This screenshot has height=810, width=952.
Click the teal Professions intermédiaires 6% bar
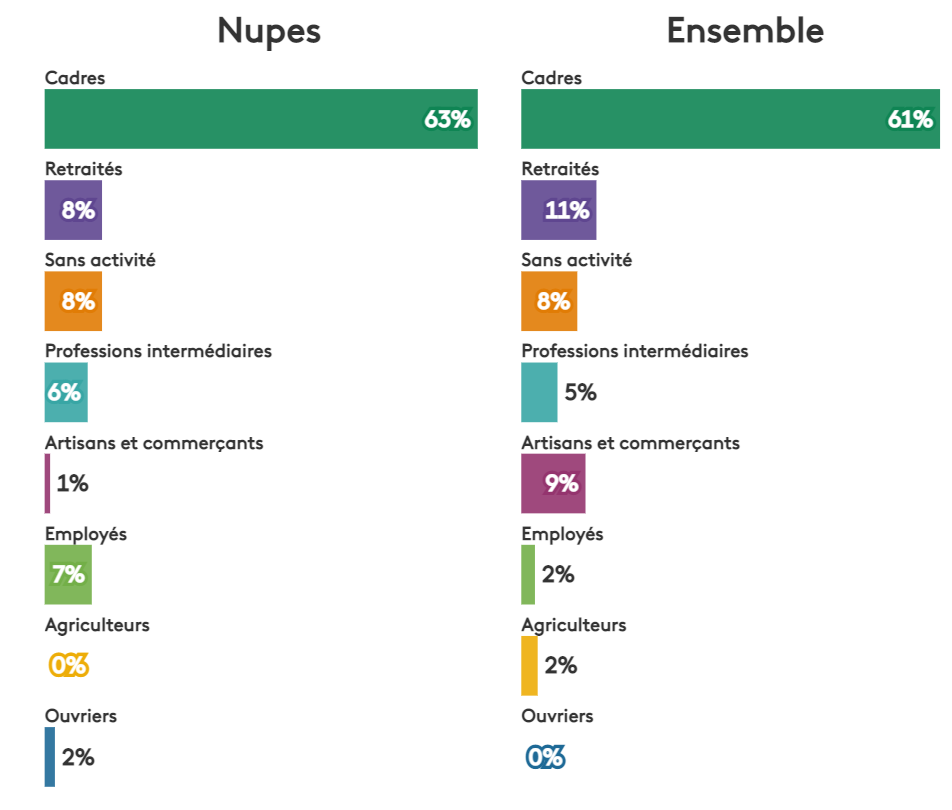pos(66,392)
